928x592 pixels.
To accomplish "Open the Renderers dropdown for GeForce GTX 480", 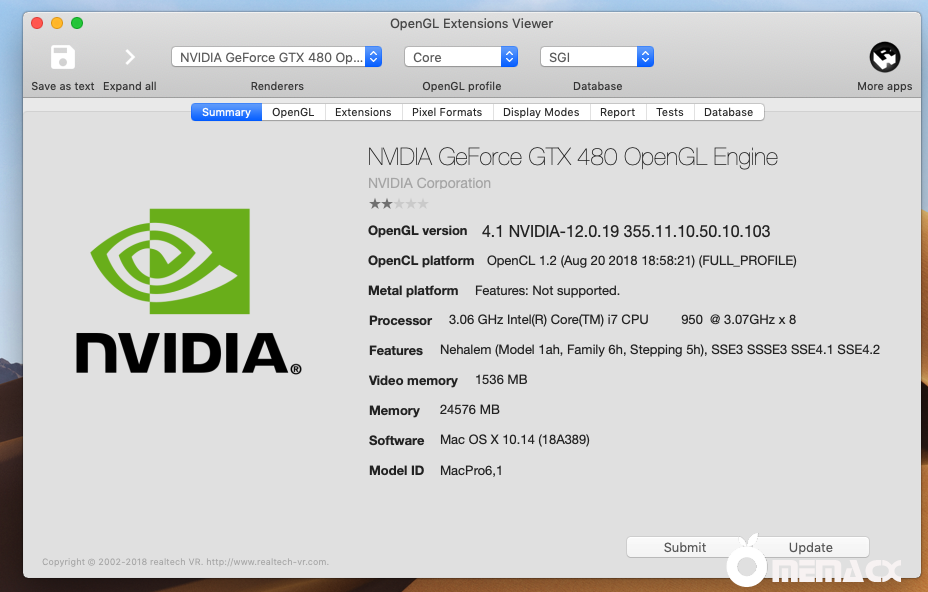I will (x=276, y=57).
